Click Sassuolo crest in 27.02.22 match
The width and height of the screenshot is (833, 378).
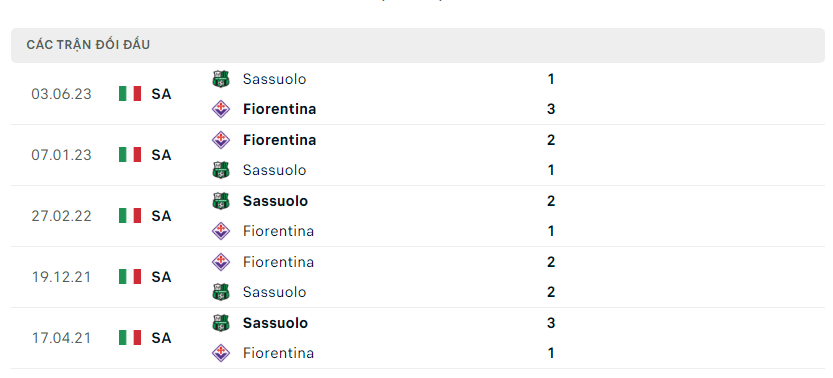click(220, 201)
